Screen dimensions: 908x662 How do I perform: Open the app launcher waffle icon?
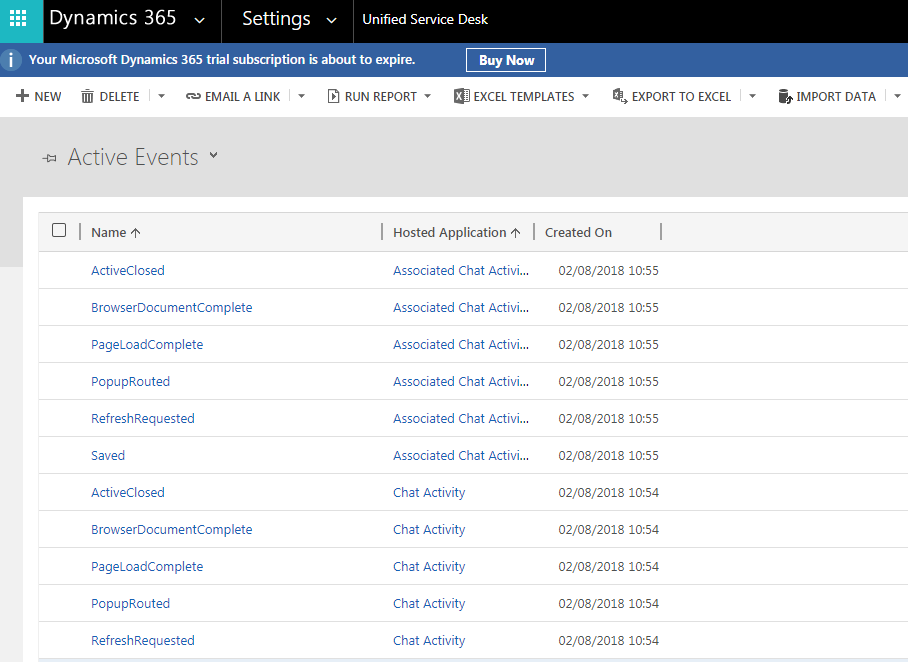tap(18, 19)
